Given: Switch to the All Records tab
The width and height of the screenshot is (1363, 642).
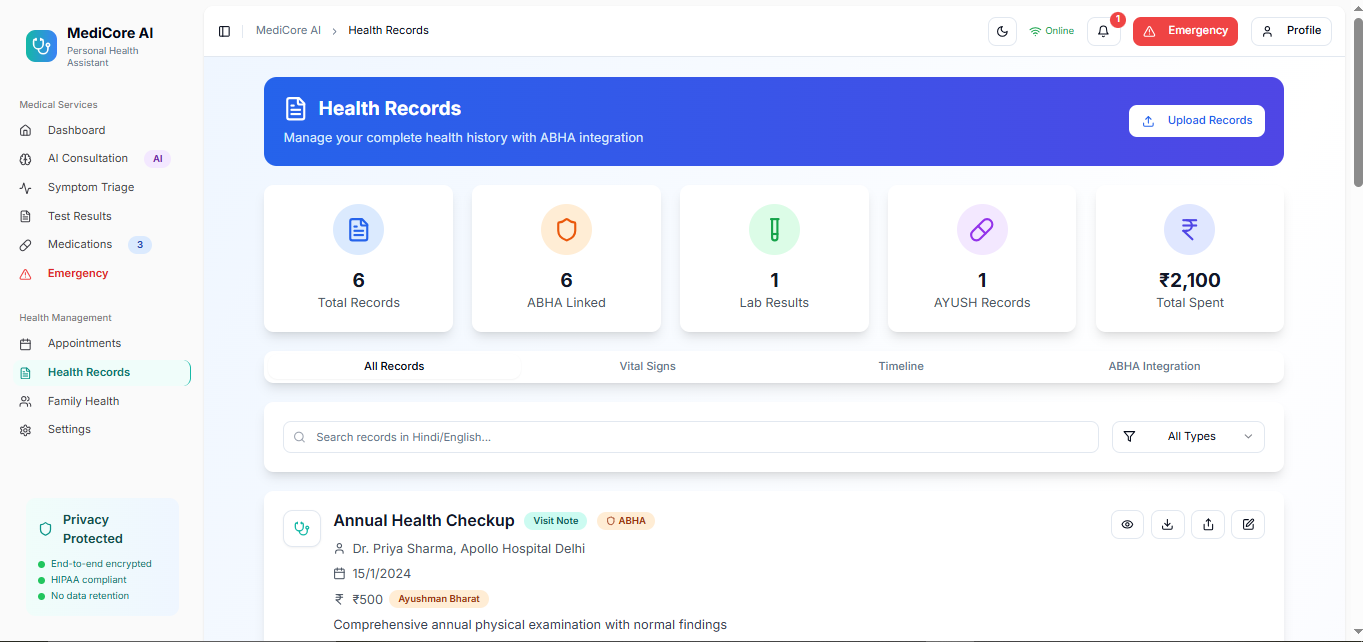Looking at the screenshot, I should click(394, 367).
